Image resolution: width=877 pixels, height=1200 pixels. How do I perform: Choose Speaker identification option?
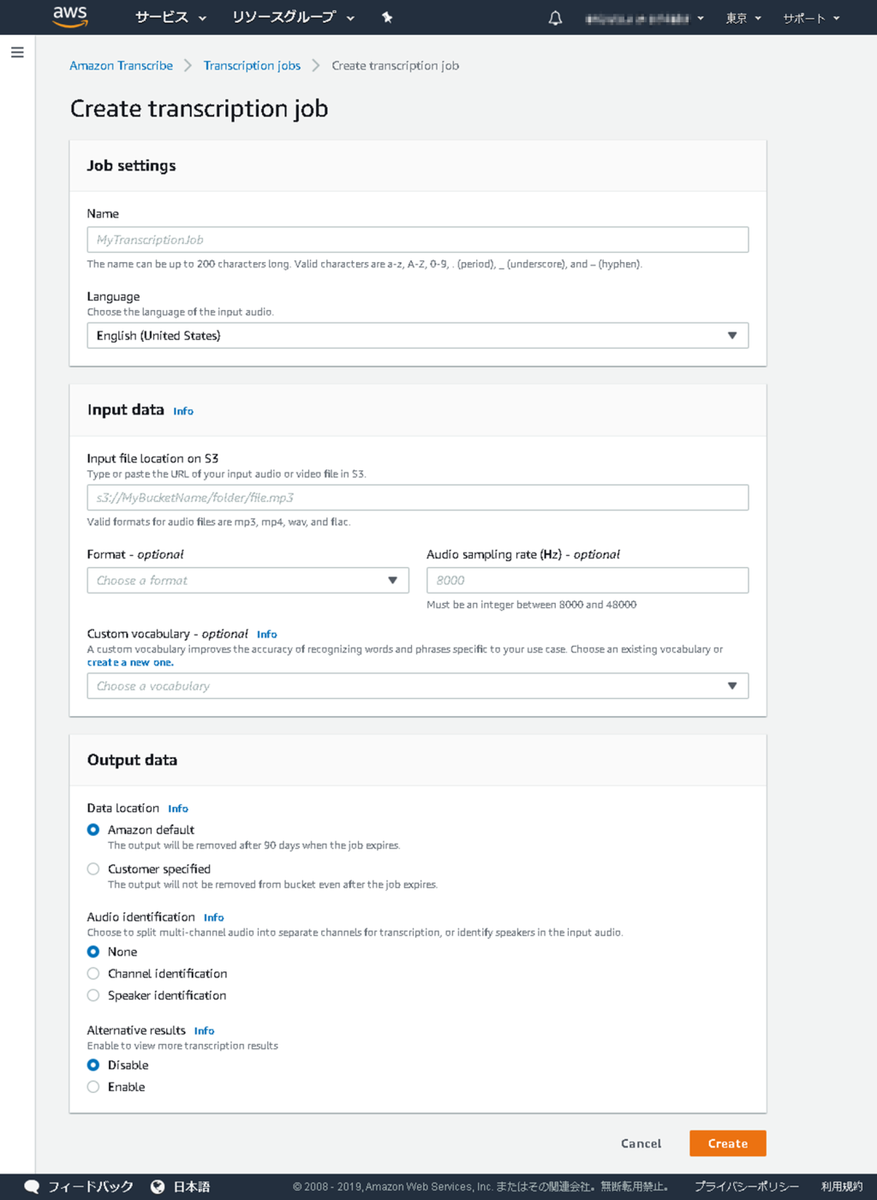[x=93, y=996]
